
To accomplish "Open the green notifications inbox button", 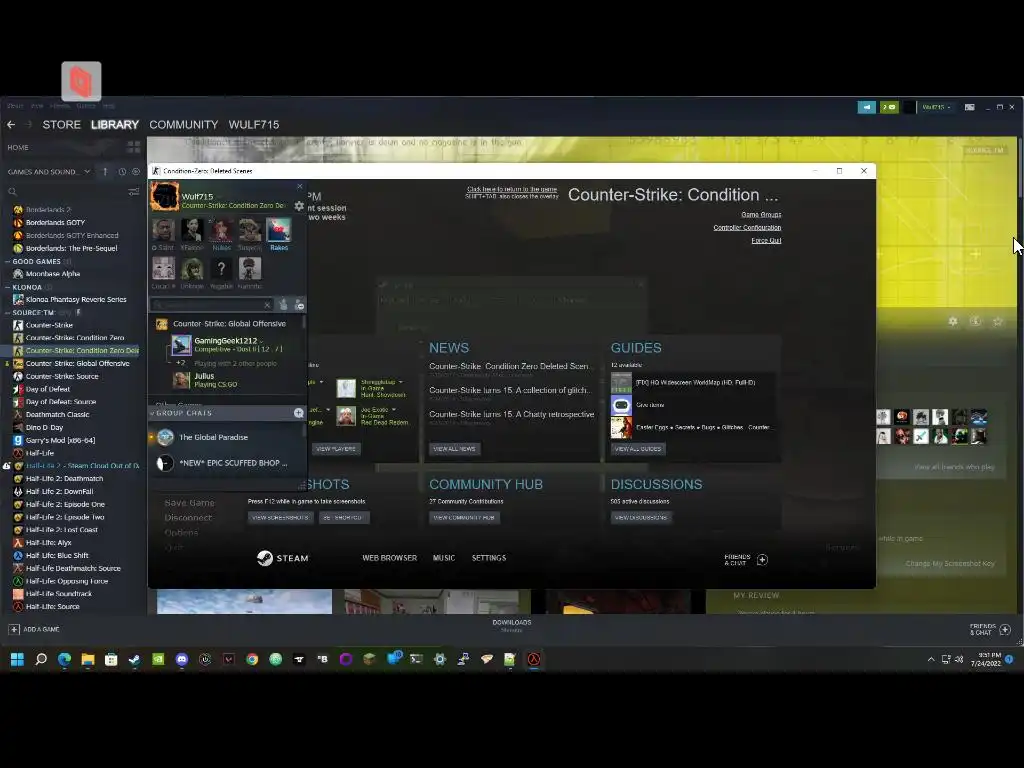I will [889, 107].
